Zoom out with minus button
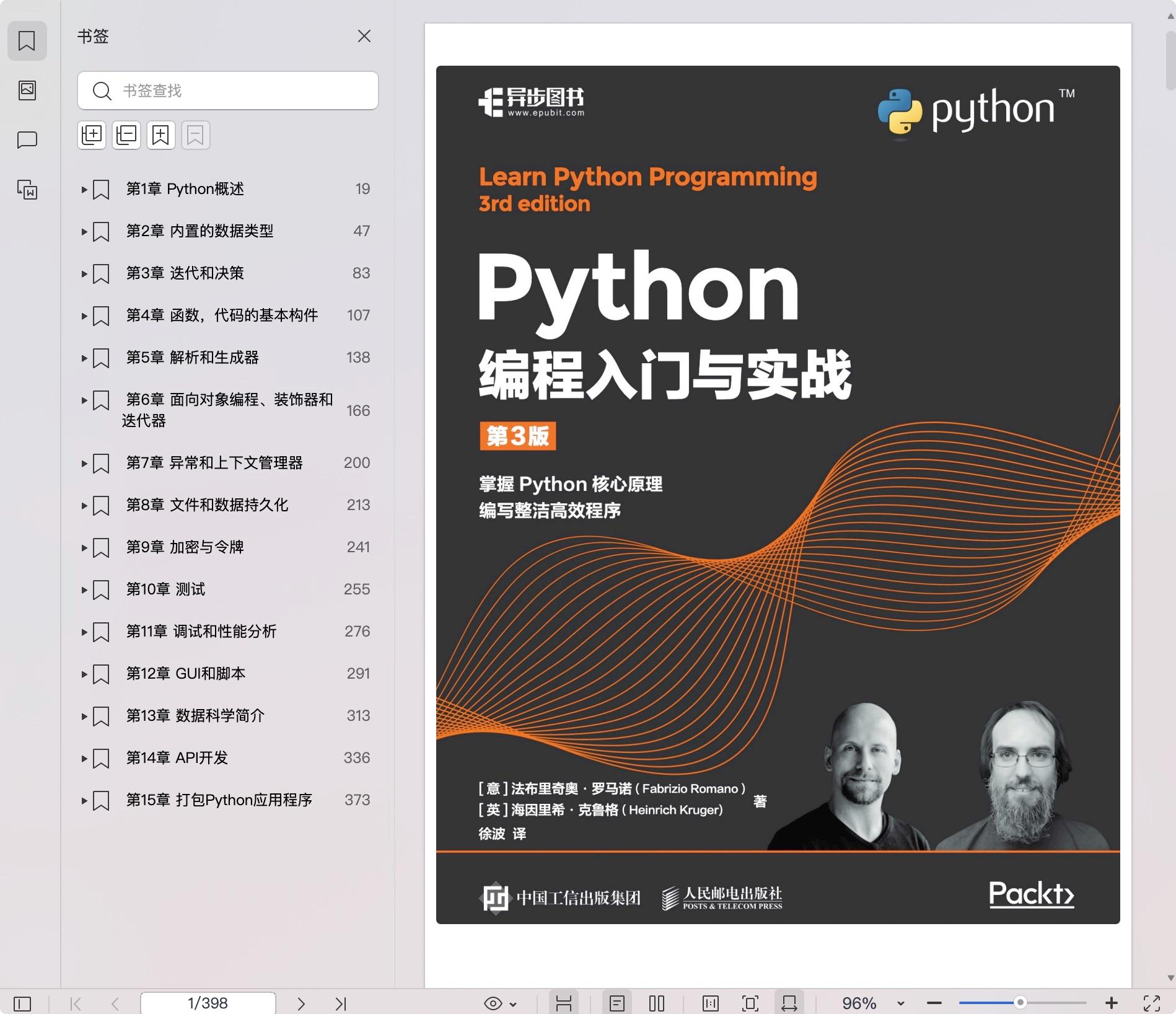 click(x=934, y=1003)
